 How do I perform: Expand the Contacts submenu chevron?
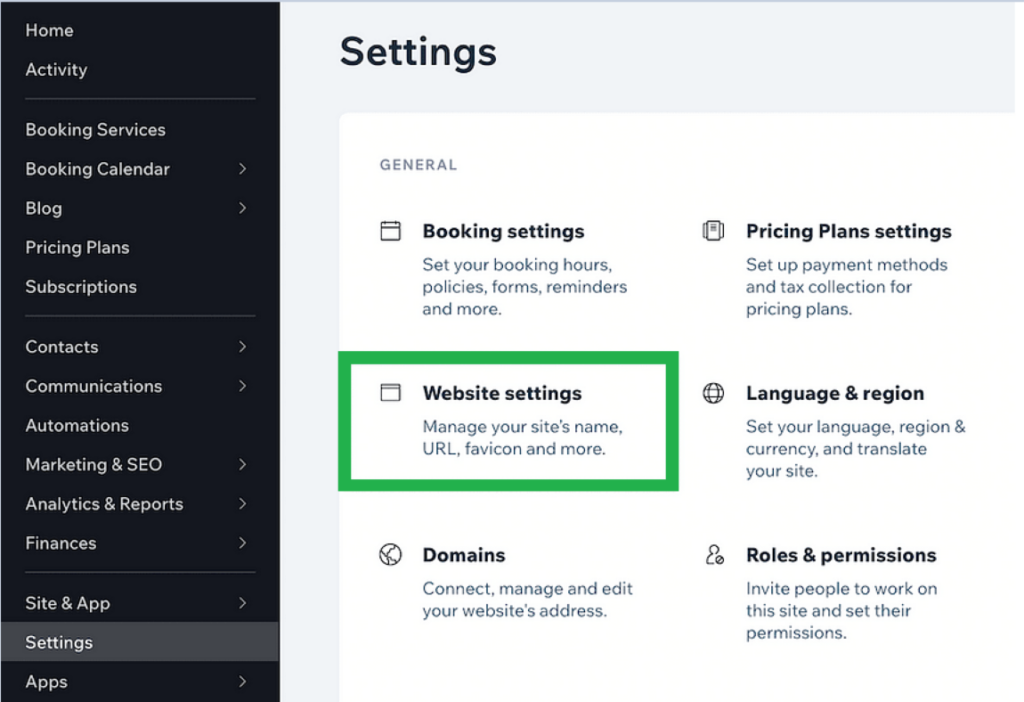[243, 347]
